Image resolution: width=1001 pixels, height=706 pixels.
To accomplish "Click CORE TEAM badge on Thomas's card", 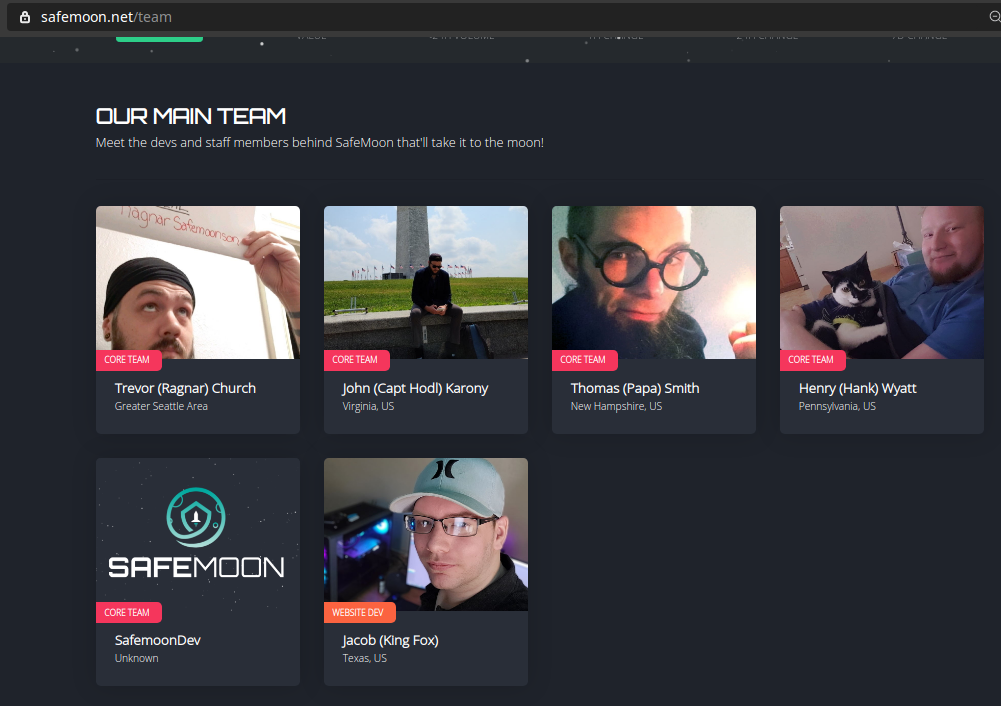I will 584,360.
